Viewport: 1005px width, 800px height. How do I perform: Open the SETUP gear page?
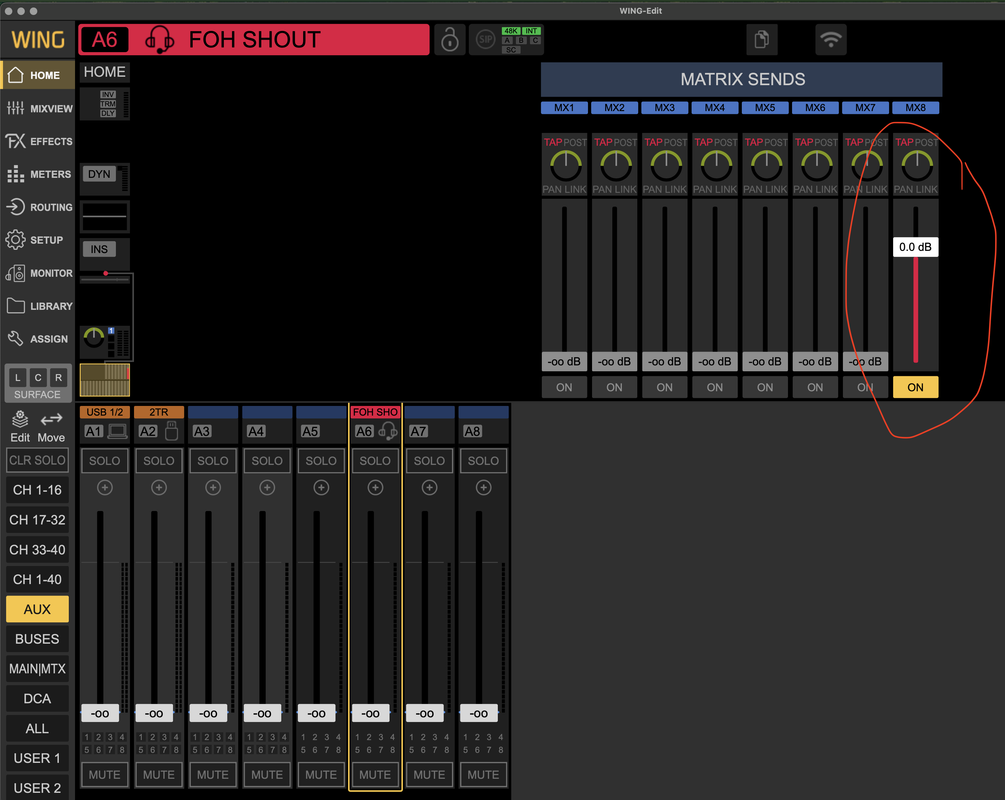(x=37, y=240)
